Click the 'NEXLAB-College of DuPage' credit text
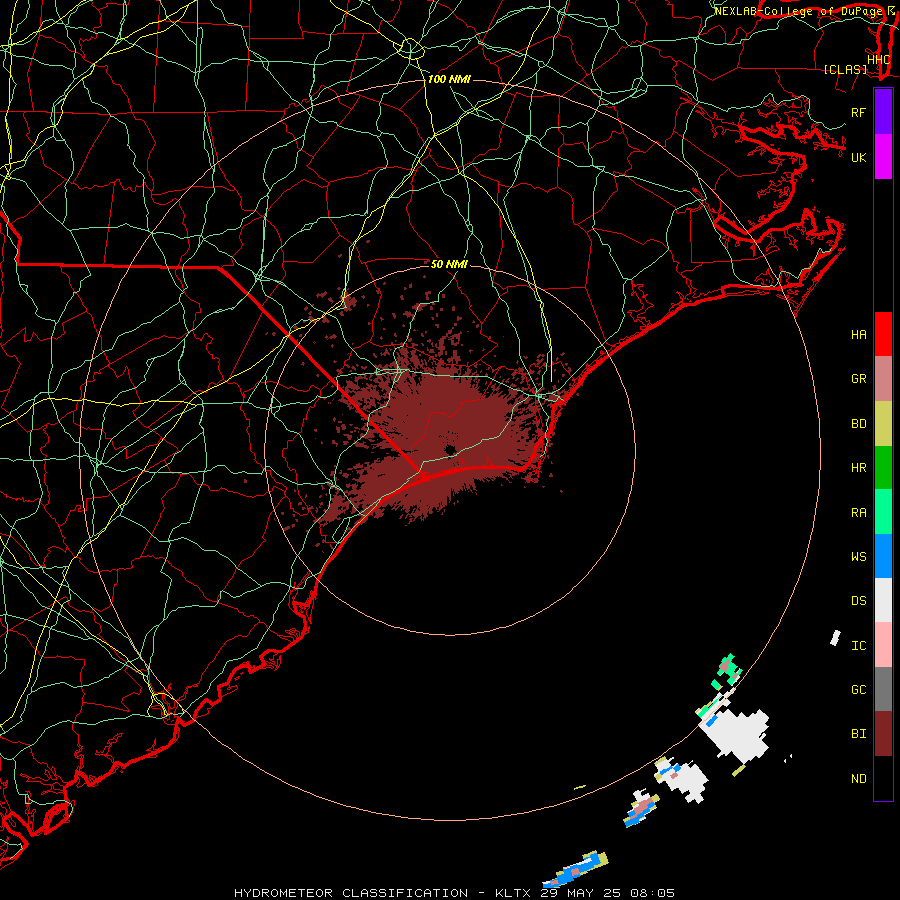This screenshot has width=900, height=900. click(797, 11)
